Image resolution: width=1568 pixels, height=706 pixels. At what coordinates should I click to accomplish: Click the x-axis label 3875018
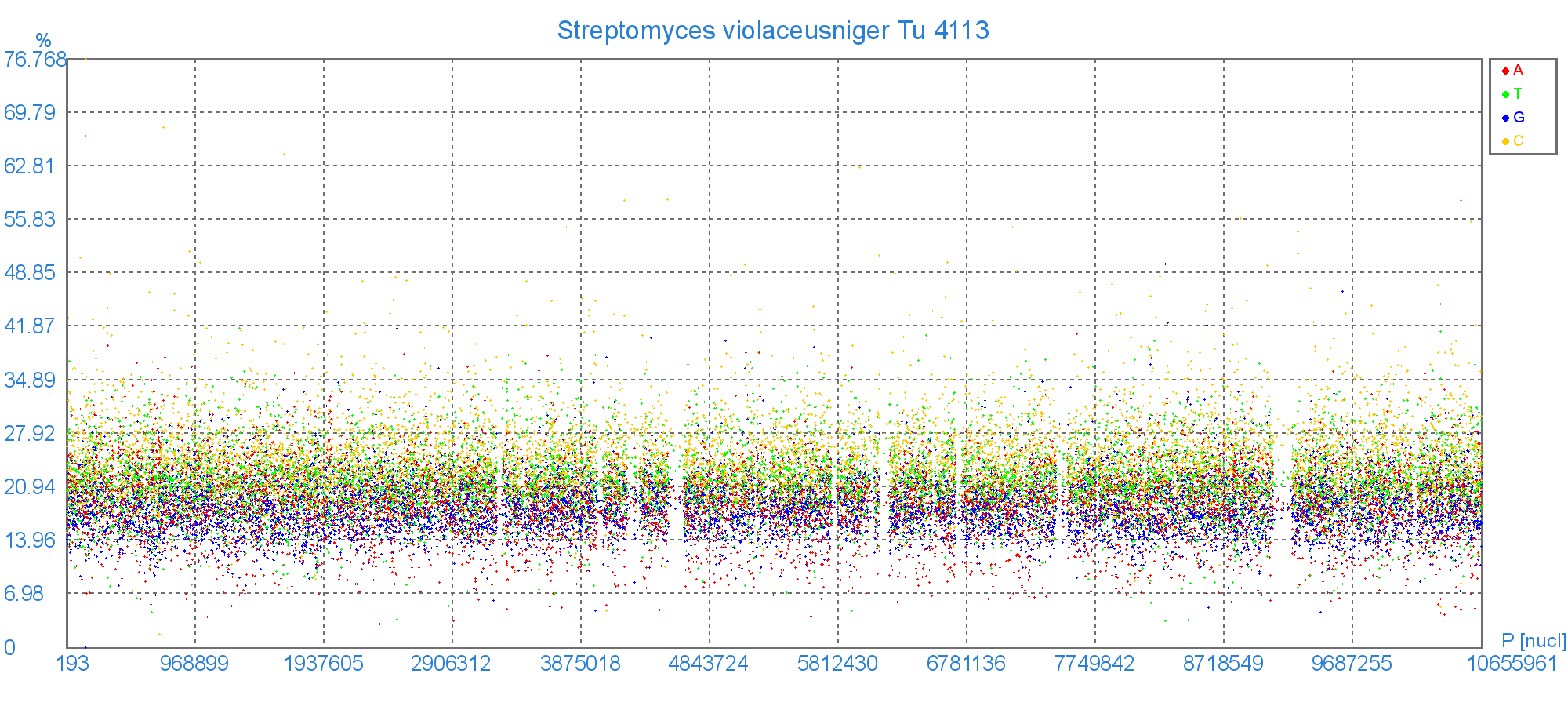[580, 664]
